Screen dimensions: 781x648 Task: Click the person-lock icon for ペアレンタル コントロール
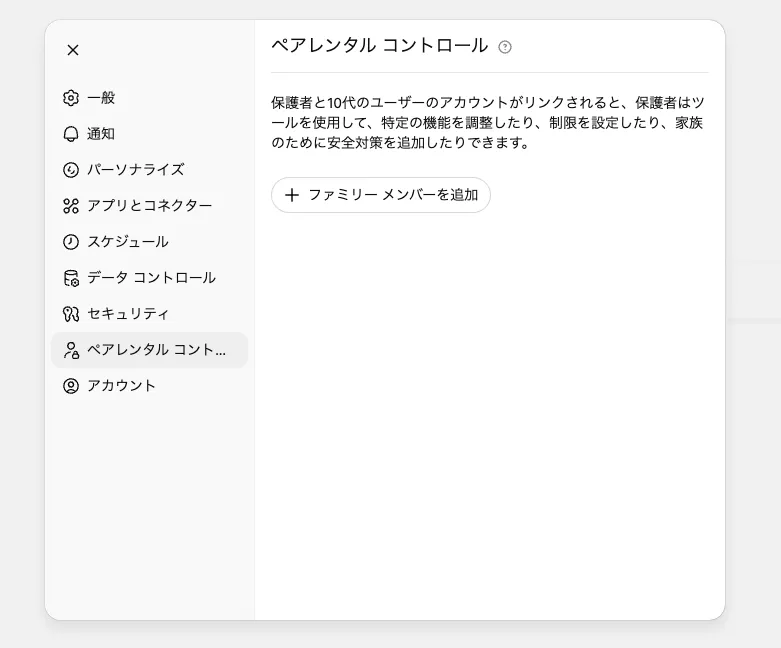point(71,350)
